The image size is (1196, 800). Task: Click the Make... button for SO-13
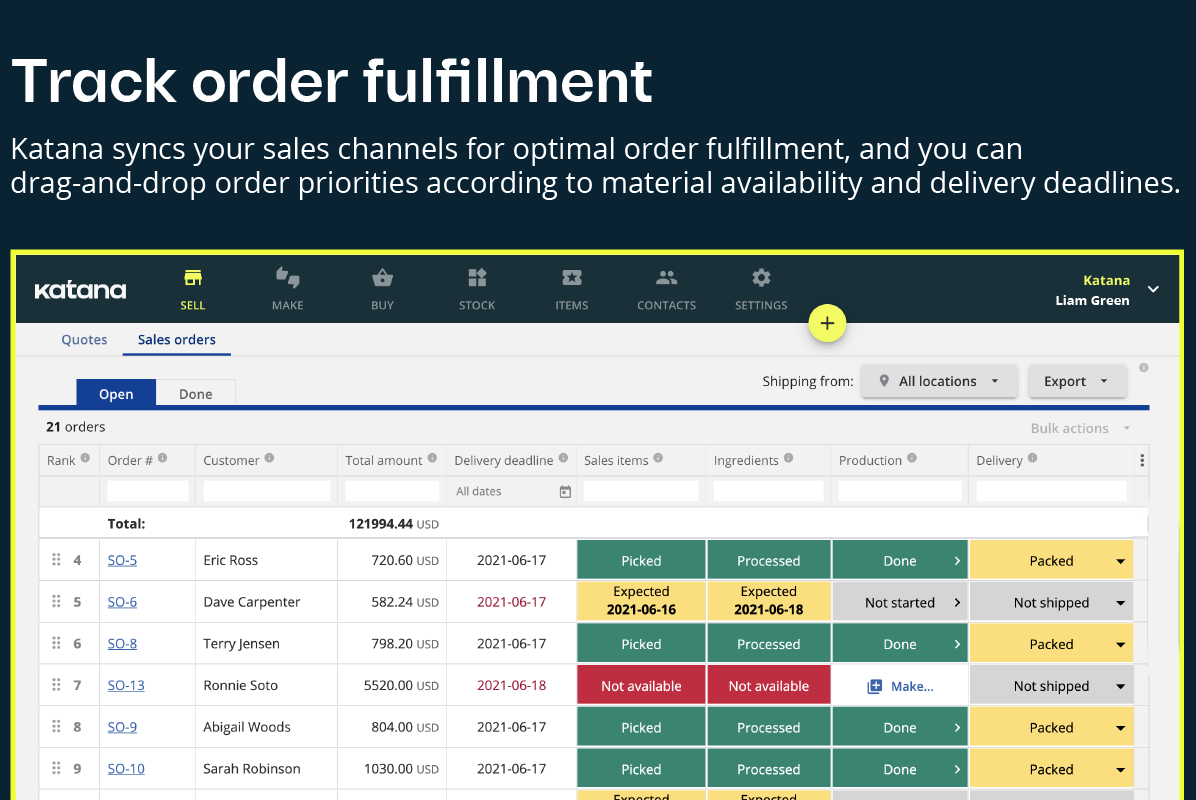[x=900, y=686]
